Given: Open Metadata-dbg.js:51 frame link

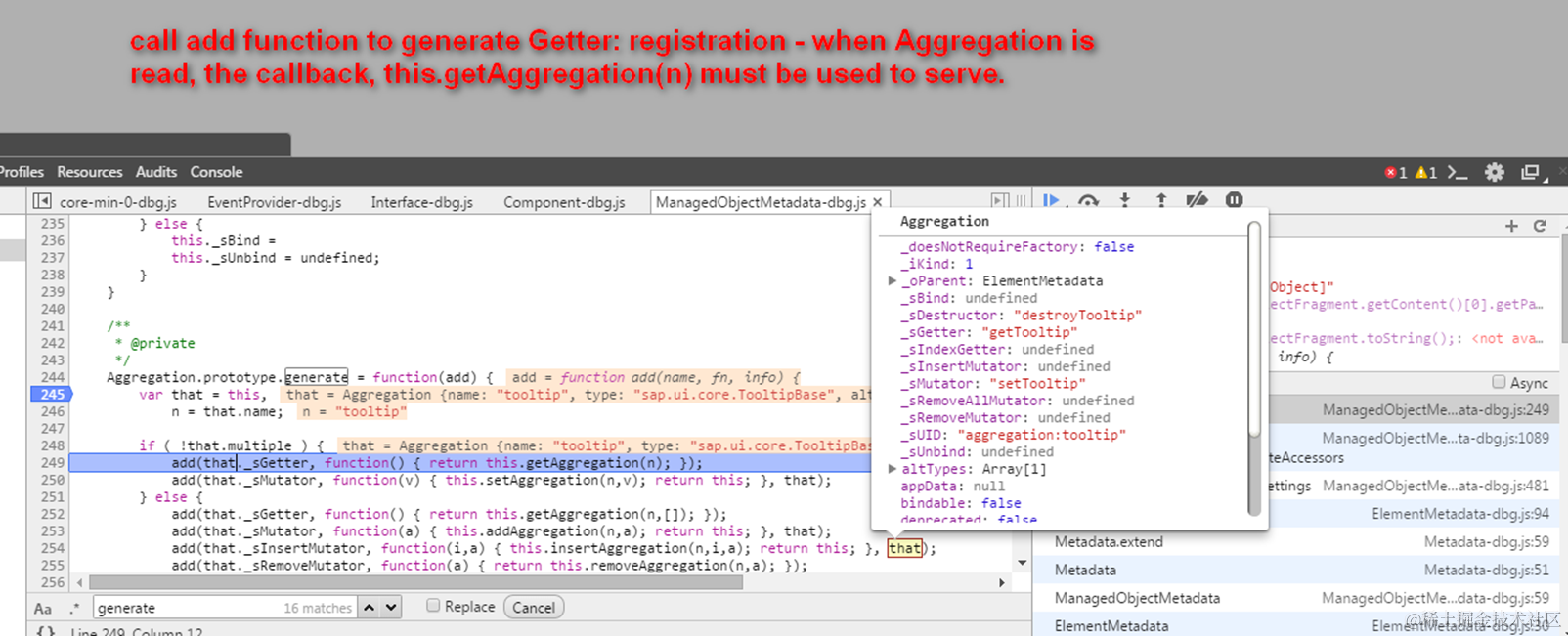Looking at the screenshot, I should click(x=1487, y=570).
